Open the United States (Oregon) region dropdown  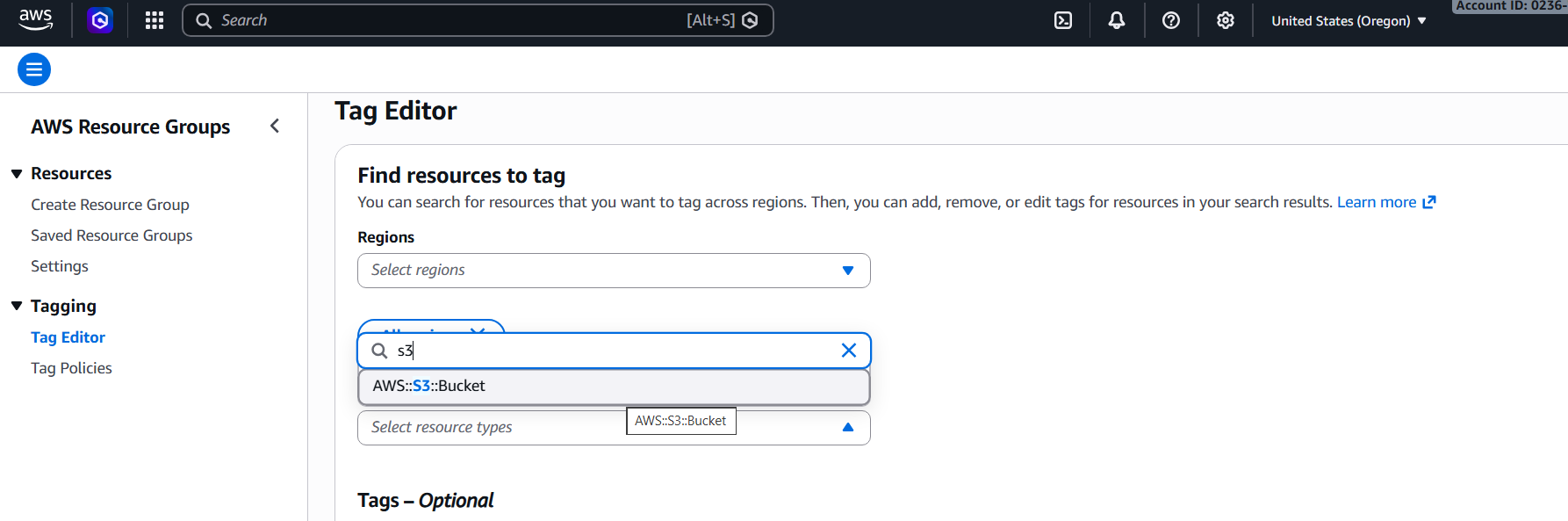pos(1349,21)
